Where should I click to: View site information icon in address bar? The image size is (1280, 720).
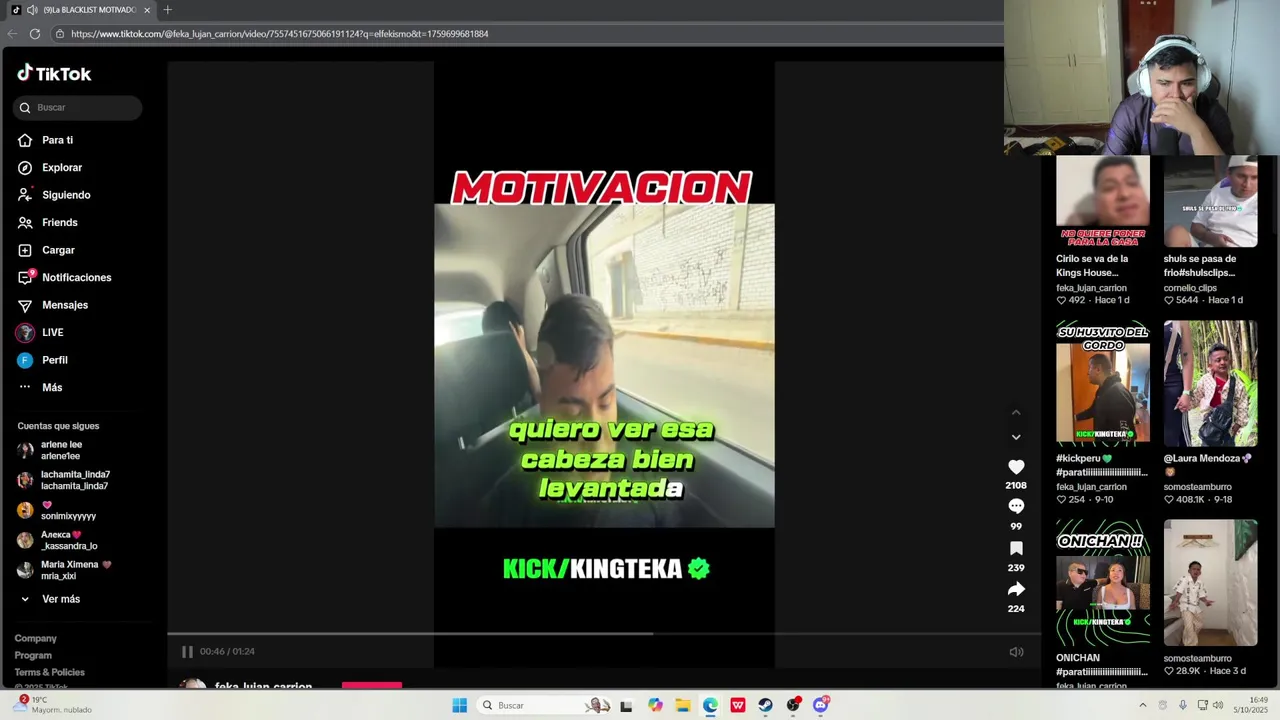[x=60, y=34]
